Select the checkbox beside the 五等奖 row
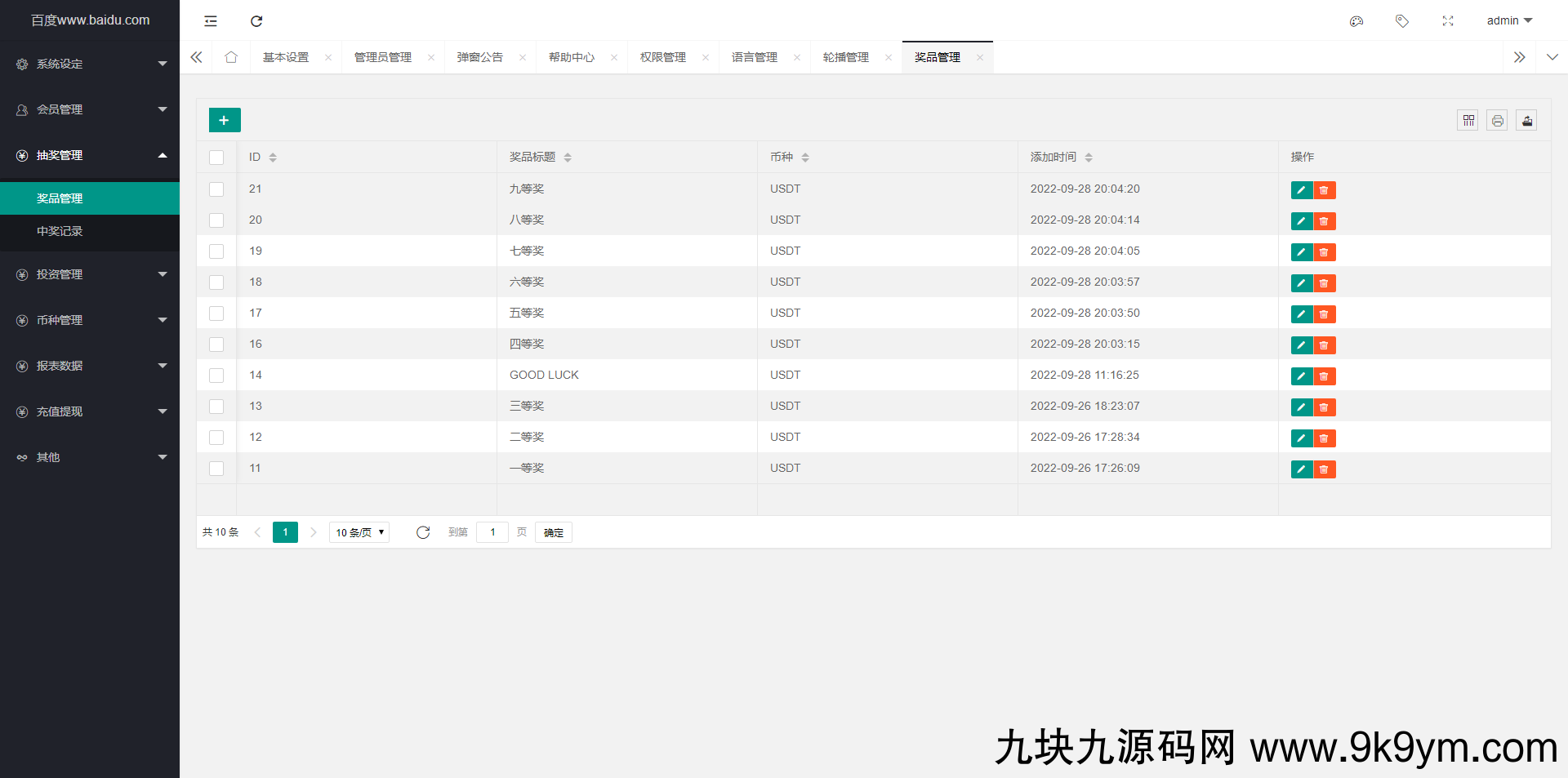The width and height of the screenshot is (1568, 778). (x=216, y=313)
